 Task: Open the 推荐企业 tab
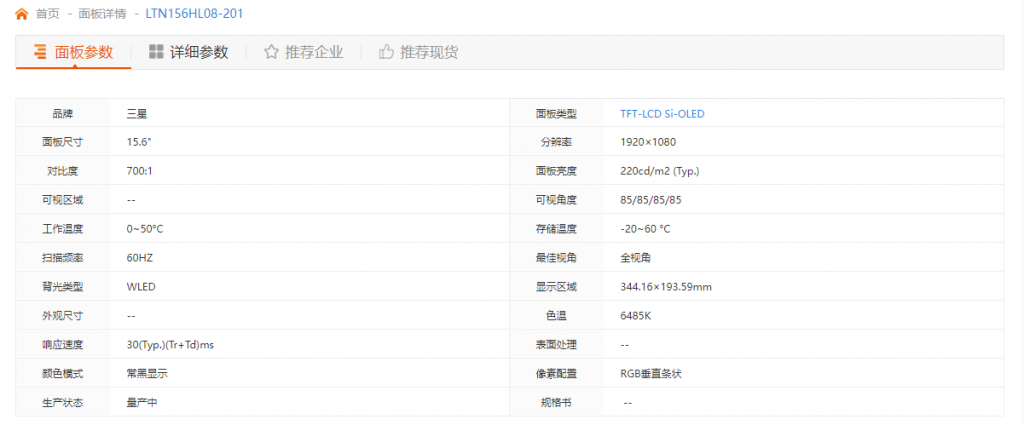[x=304, y=52]
